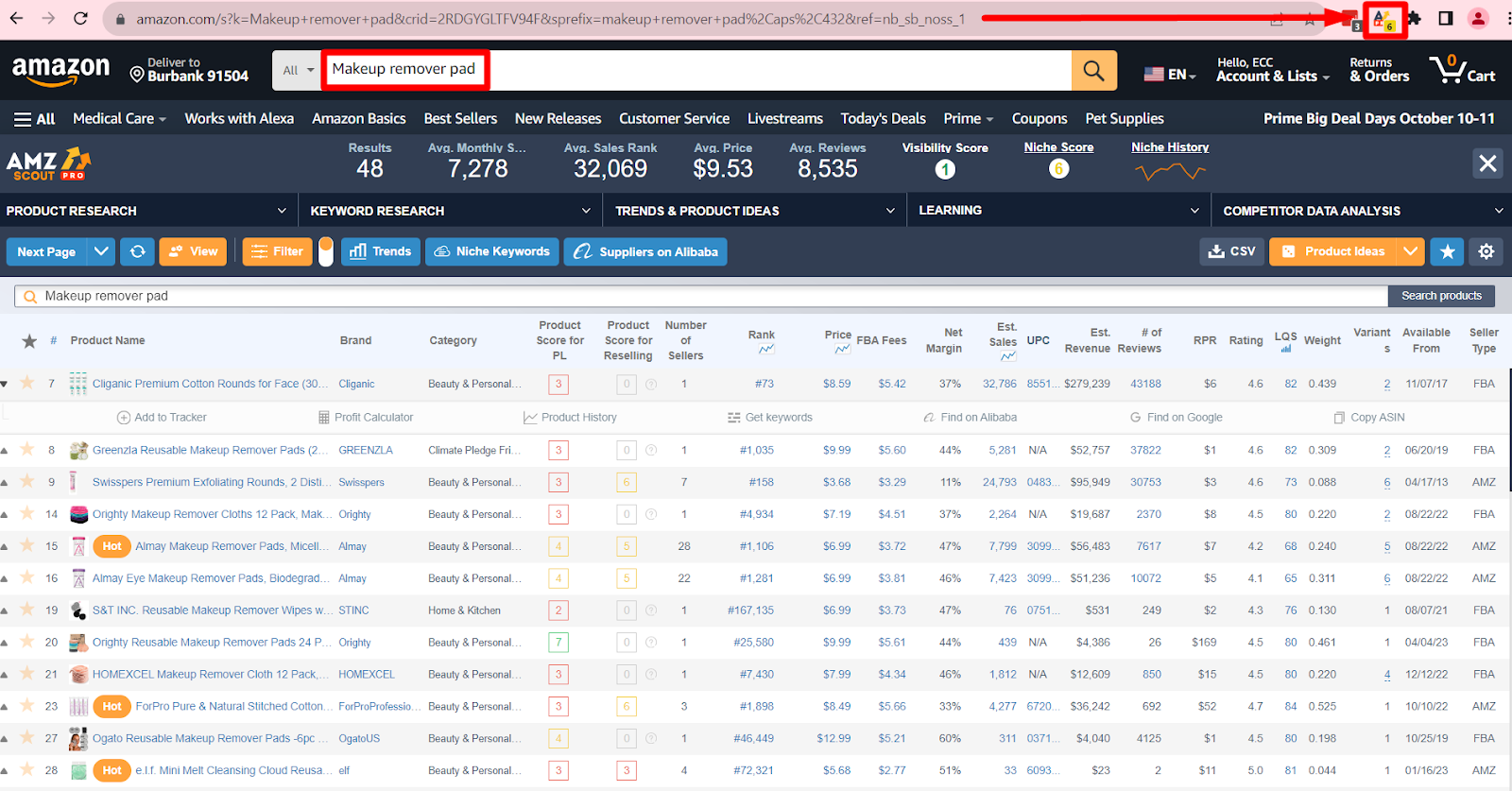Screen dimensions: 1512x791
Task: Open the Filter button
Action: pos(278,251)
